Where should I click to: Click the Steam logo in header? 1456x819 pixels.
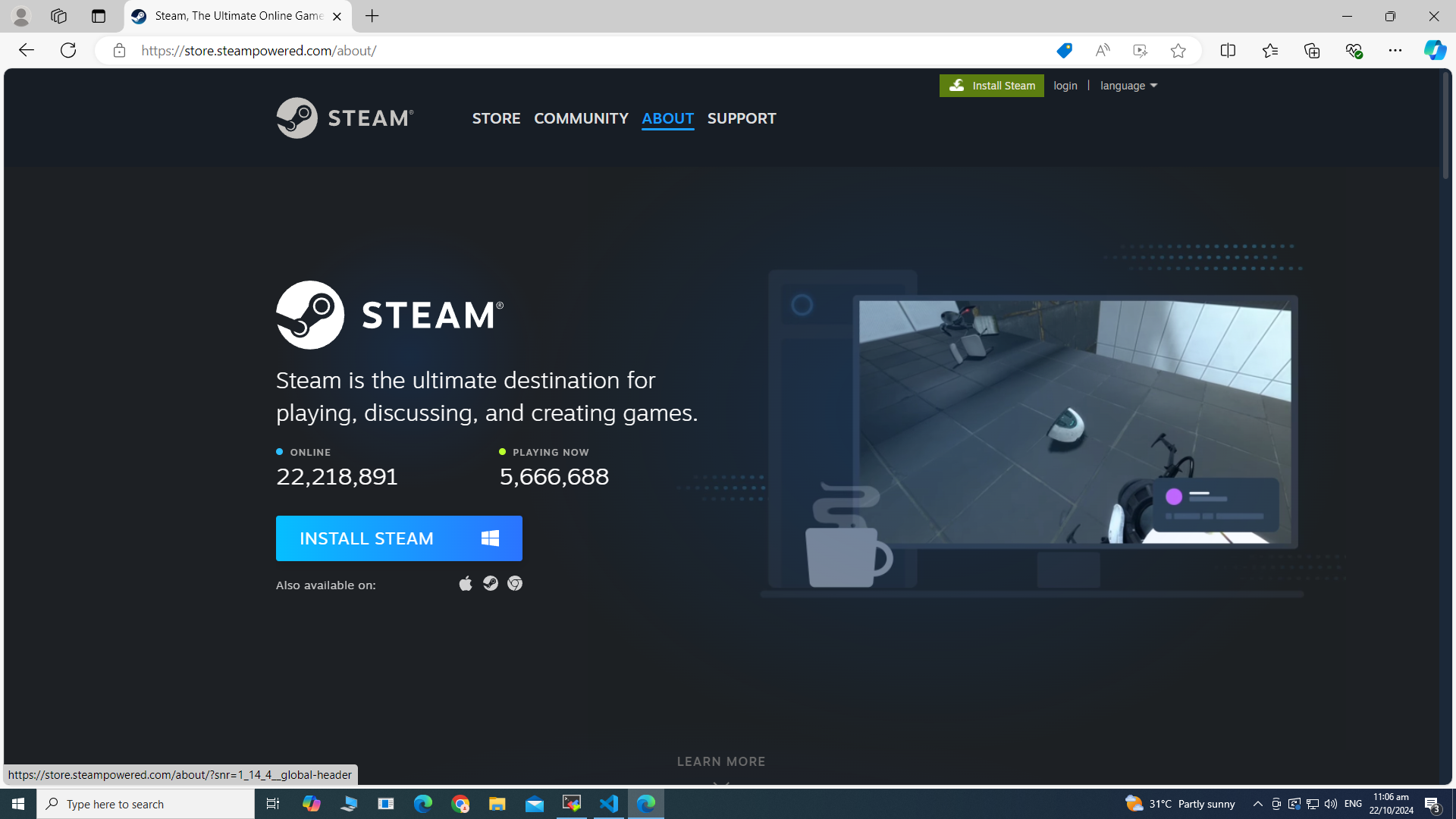click(x=345, y=118)
